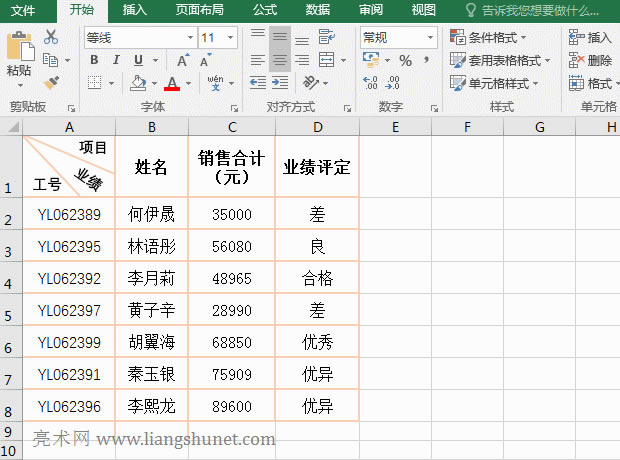Open the 公式 (Formulas) ribbon tab
620x460 pixels.
265,10
